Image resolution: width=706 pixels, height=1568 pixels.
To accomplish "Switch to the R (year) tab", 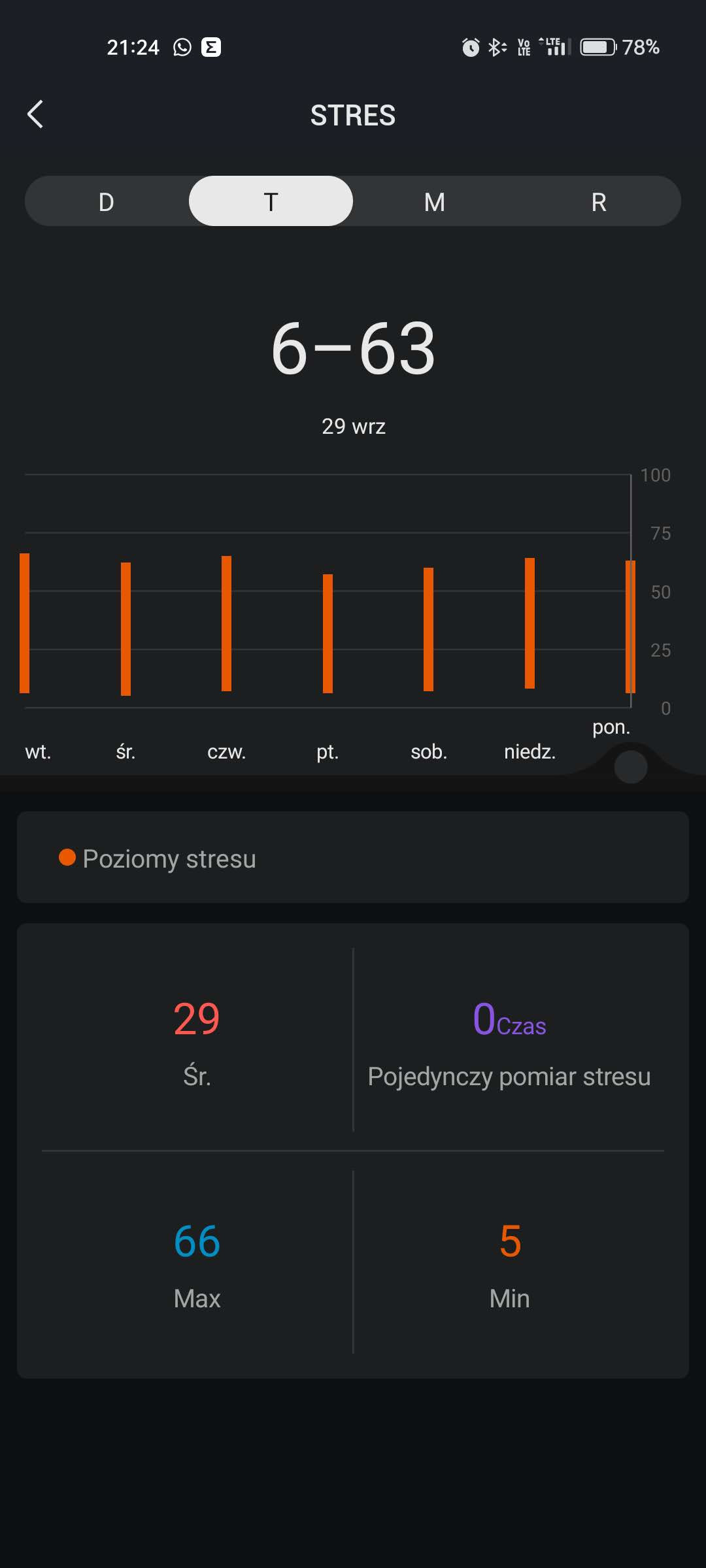I will (599, 201).
